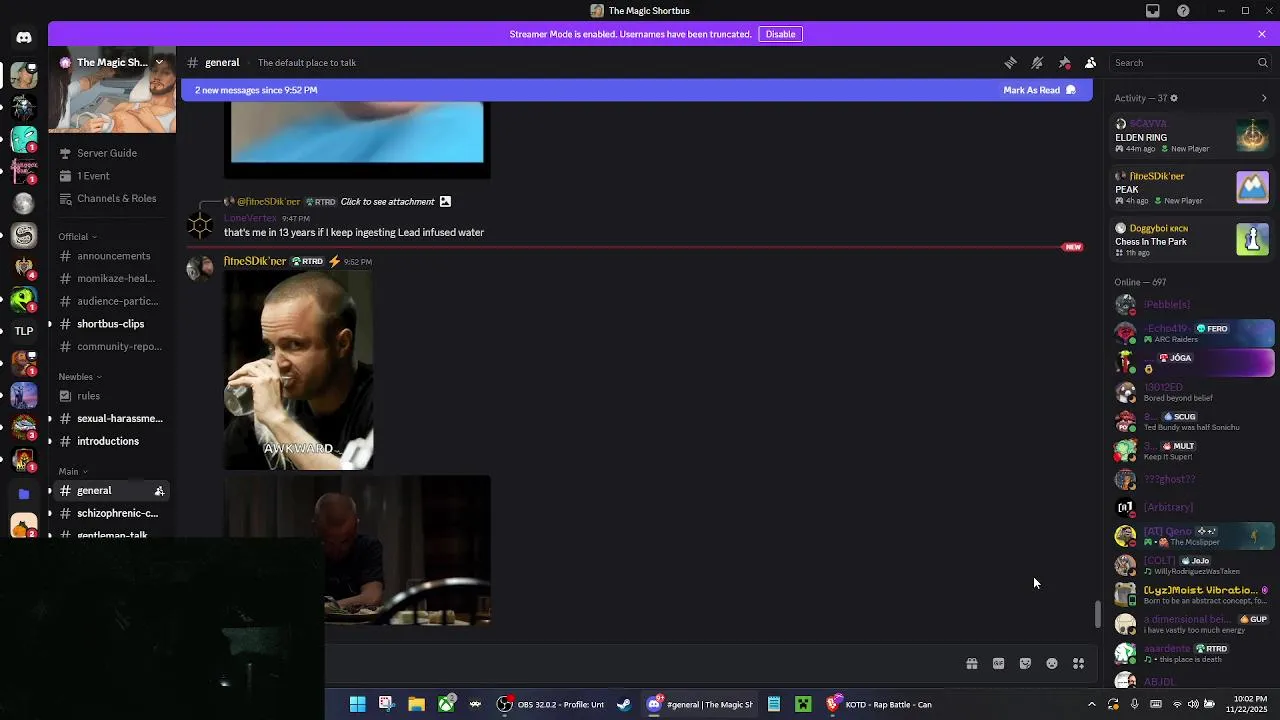Open the Threads icon in channel header
Viewport: 1280px width, 720px height.
pyautogui.click(x=1011, y=63)
